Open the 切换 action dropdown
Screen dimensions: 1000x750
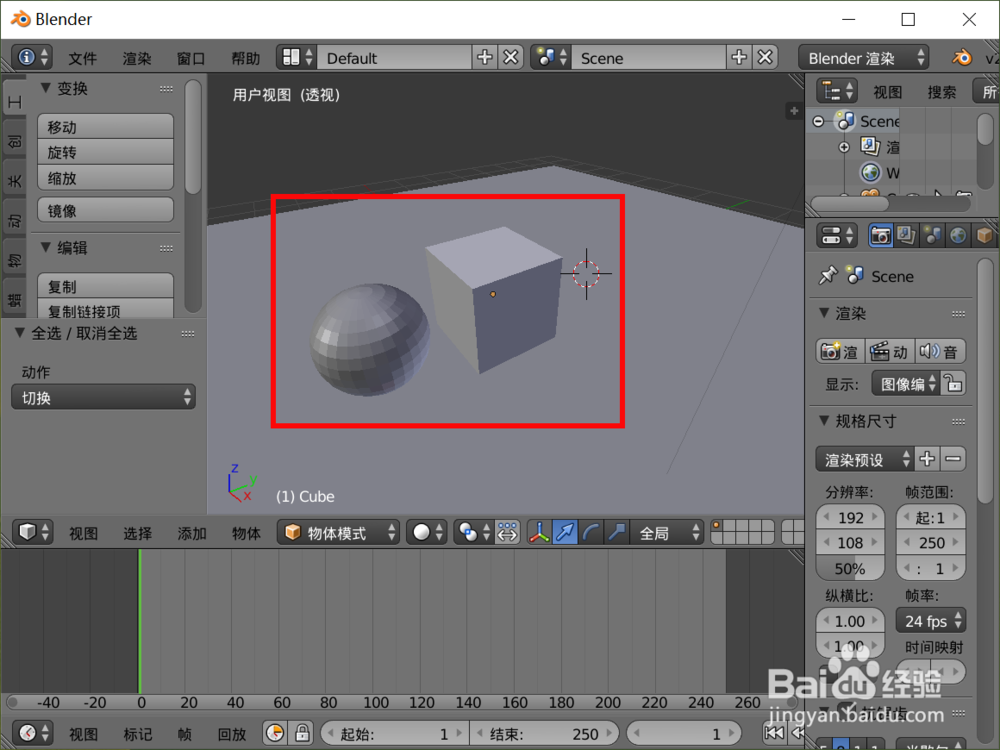click(103, 397)
